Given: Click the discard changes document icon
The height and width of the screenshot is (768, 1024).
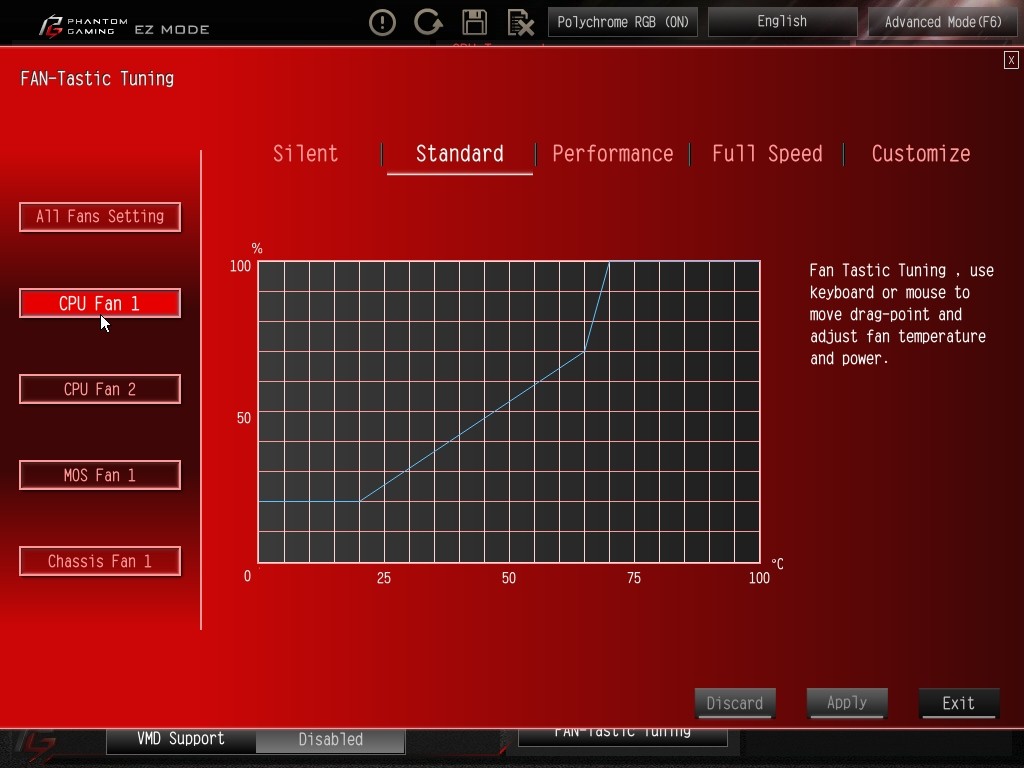Looking at the screenshot, I should [x=520, y=22].
